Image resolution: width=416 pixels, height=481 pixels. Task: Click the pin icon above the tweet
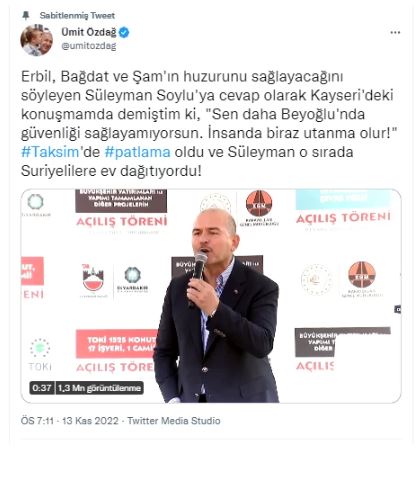[26, 15]
